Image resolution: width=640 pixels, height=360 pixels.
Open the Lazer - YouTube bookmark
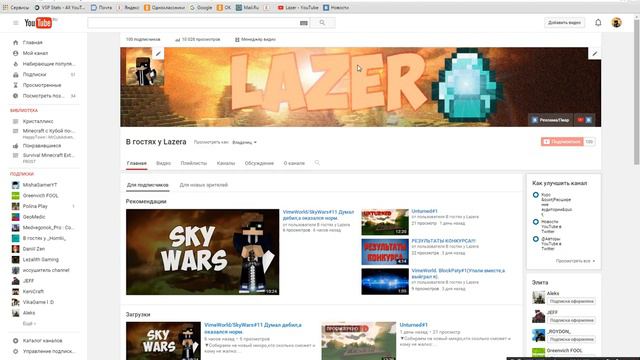click(x=298, y=7)
